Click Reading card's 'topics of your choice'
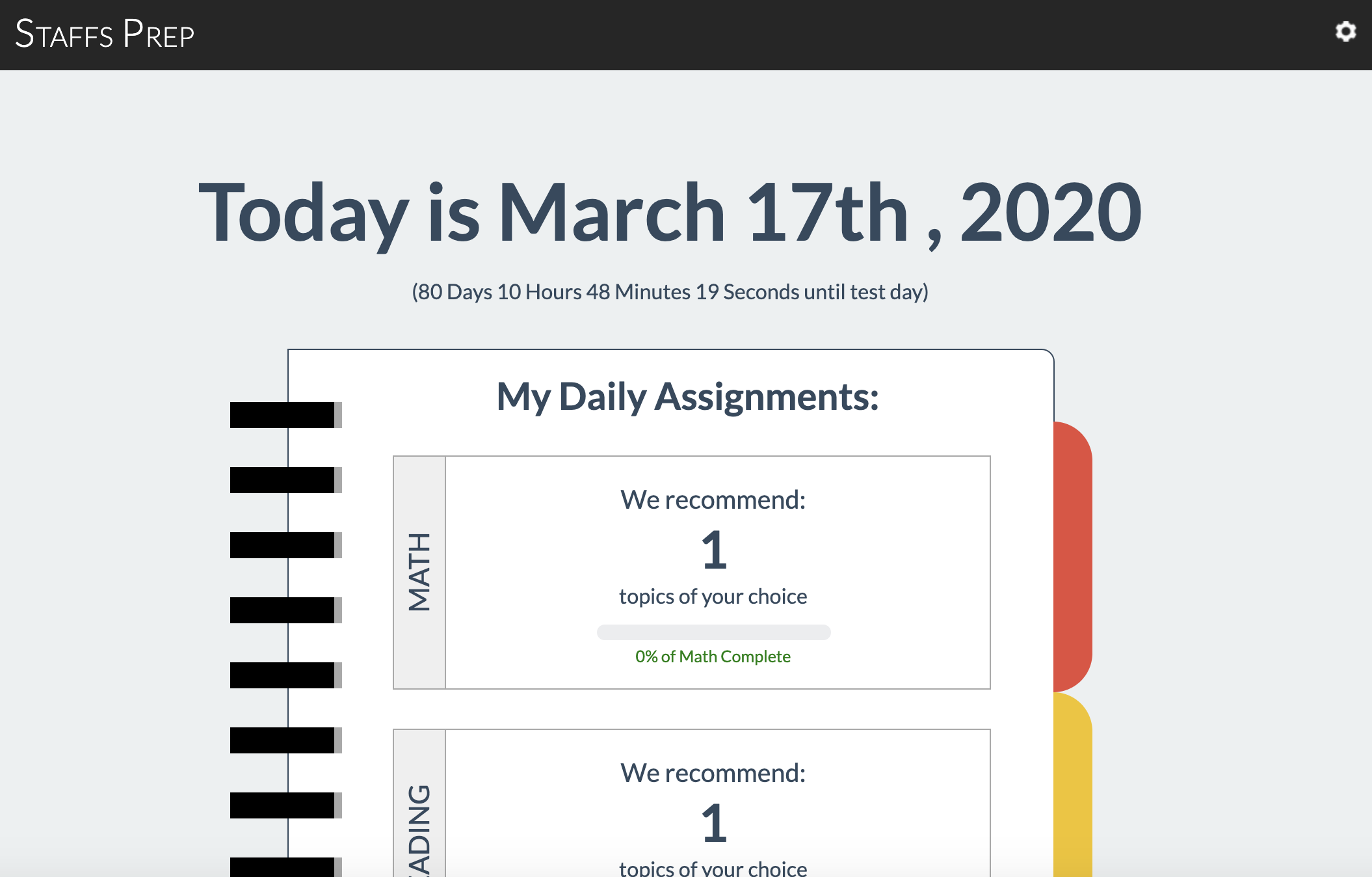This screenshot has width=1372, height=877. (713, 868)
